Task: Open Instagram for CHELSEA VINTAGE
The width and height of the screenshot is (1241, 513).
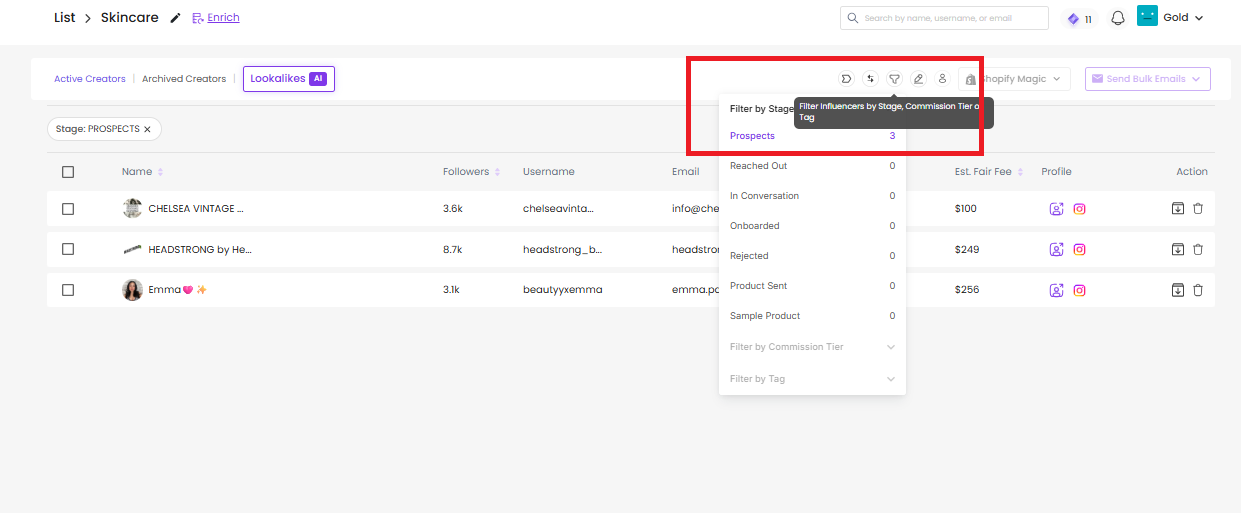Action: click(1080, 209)
